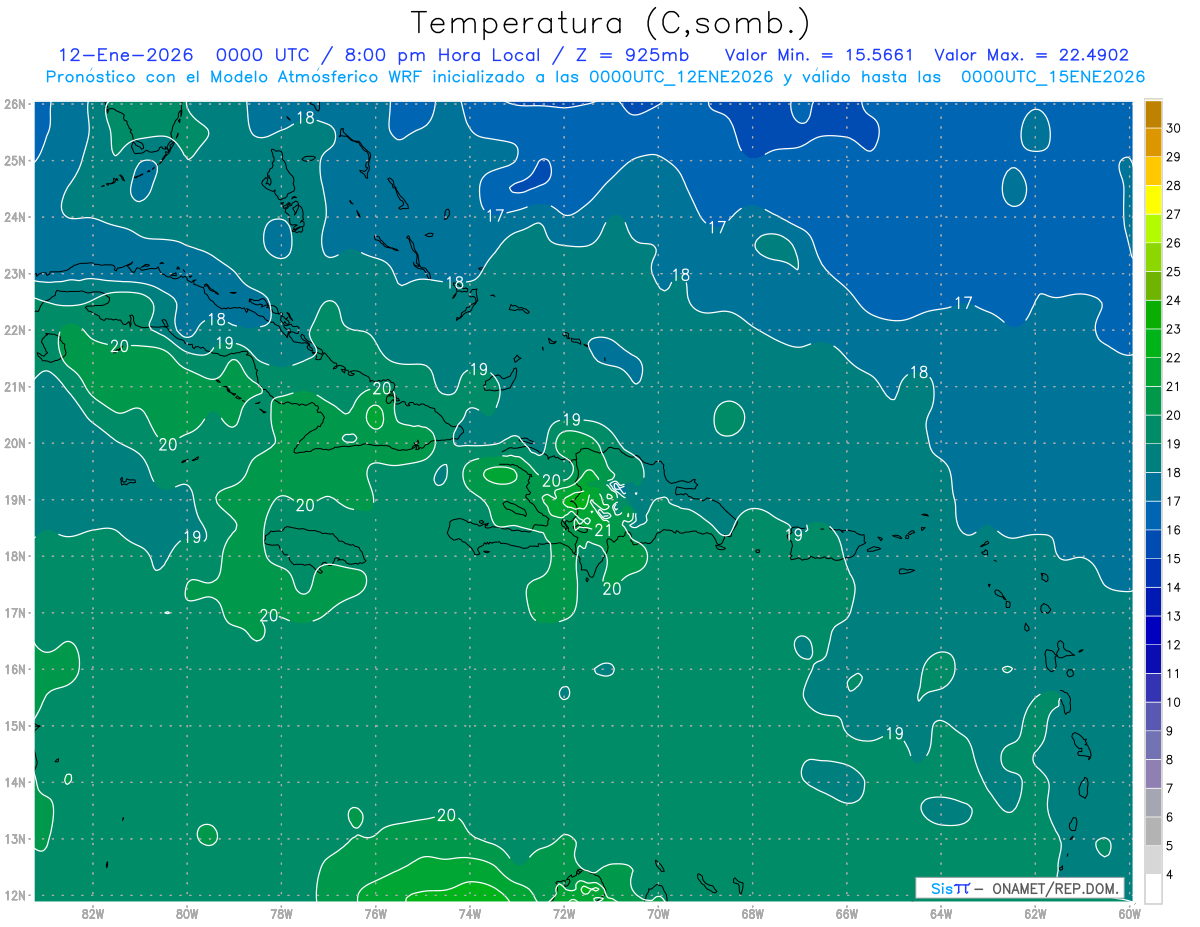Screen dimensions: 1200x927
Task: Click the title "Temperatura (C,somb.)"
Action: pyautogui.click(x=610, y=24)
